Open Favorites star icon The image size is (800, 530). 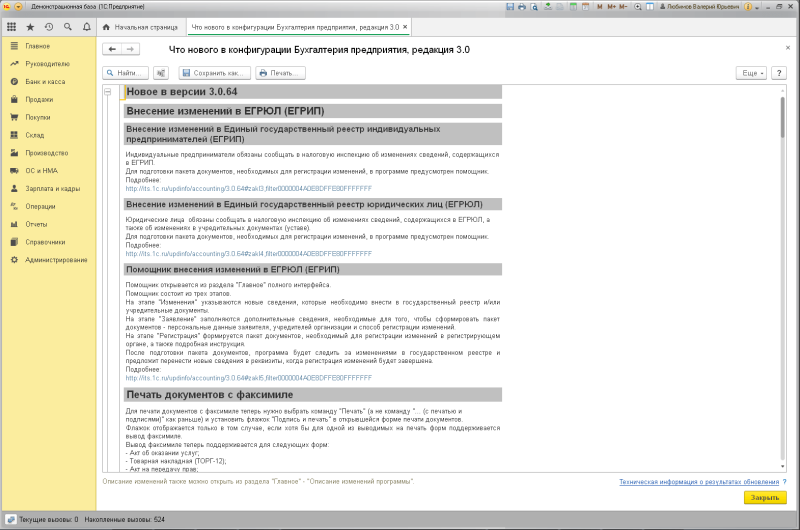pos(30,27)
